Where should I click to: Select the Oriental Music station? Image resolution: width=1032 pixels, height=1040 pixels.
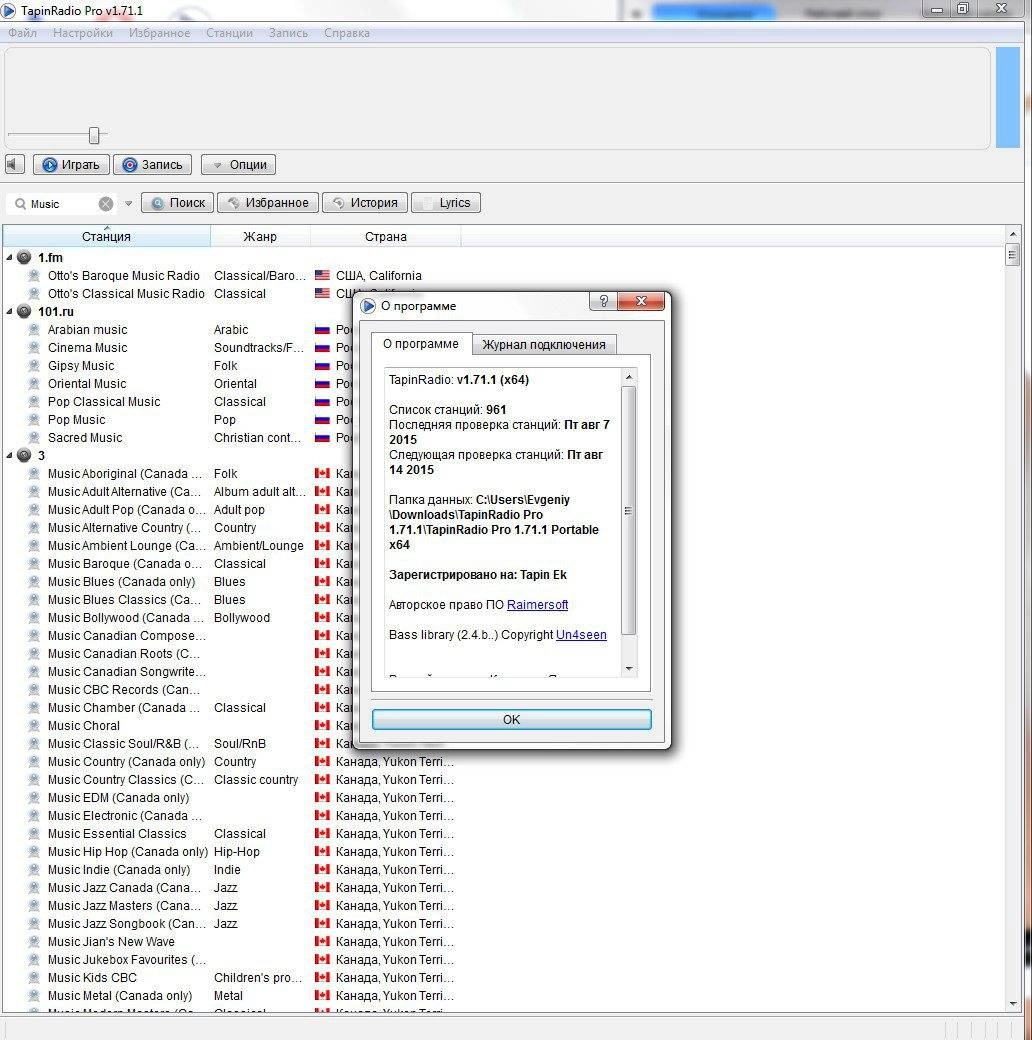point(87,383)
